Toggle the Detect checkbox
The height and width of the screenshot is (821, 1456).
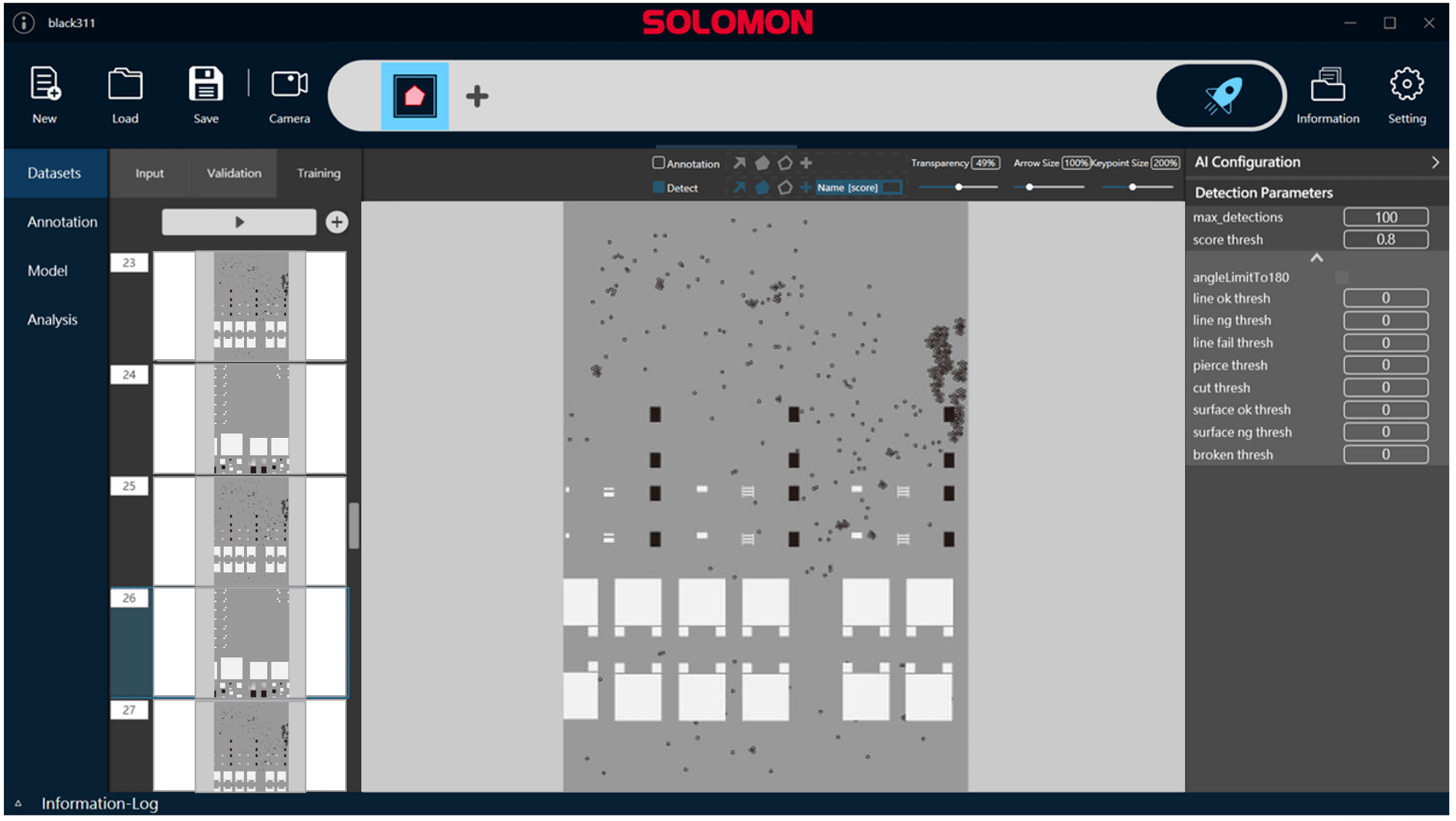tap(659, 188)
